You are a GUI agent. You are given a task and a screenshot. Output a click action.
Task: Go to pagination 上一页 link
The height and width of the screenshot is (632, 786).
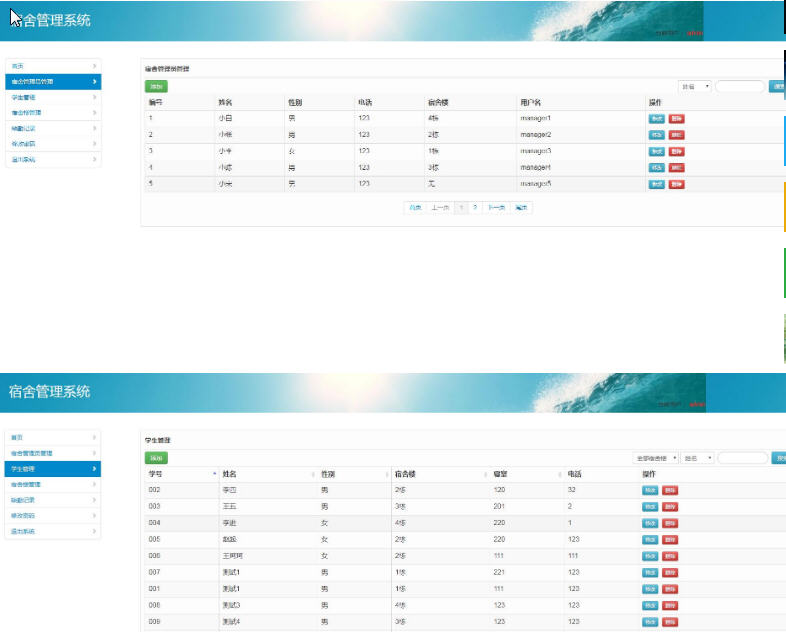[x=440, y=207]
